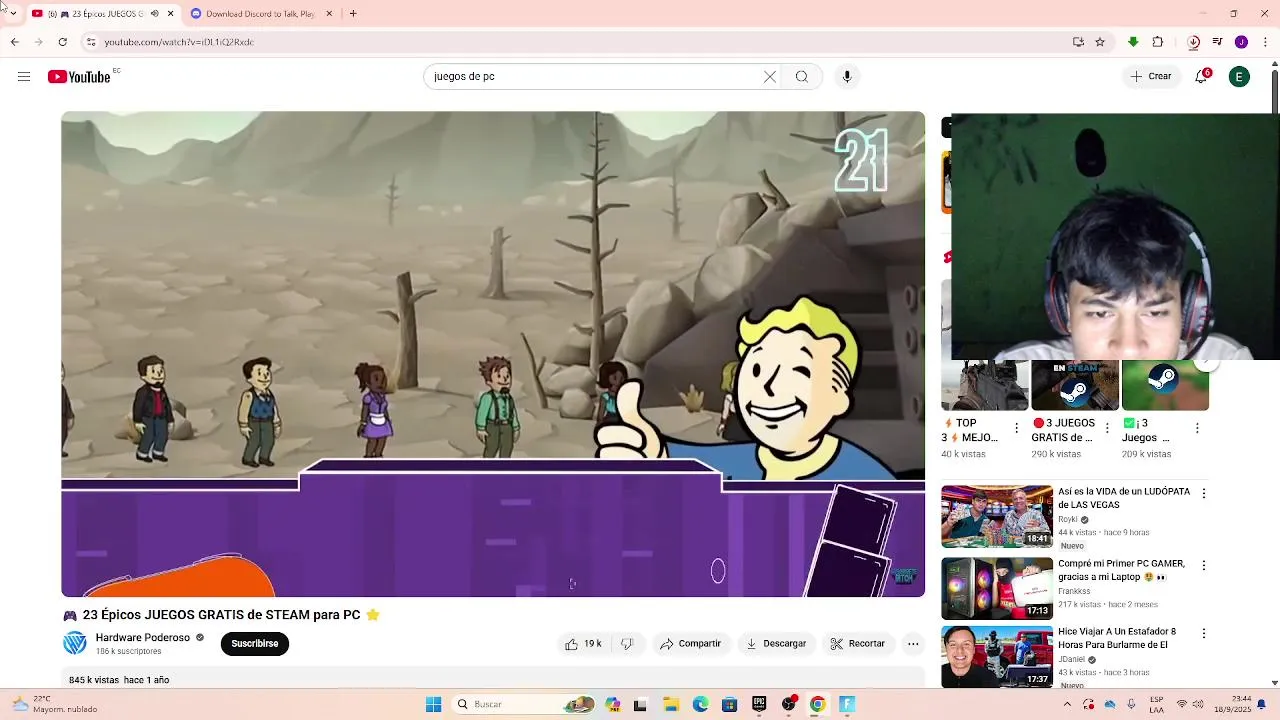Click the Crear button
The height and width of the screenshot is (720, 1280).
(1151, 77)
